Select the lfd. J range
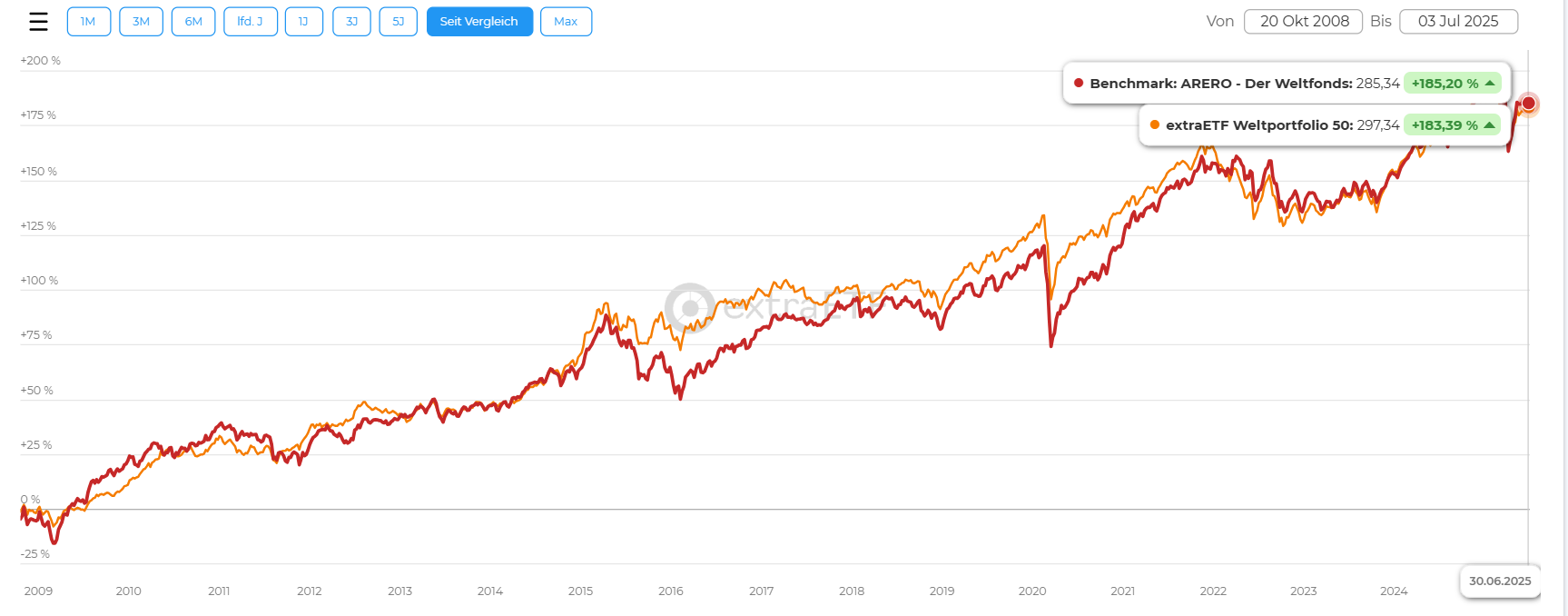1568x616 pixels. pyautogui.click(x=250, y=22)
